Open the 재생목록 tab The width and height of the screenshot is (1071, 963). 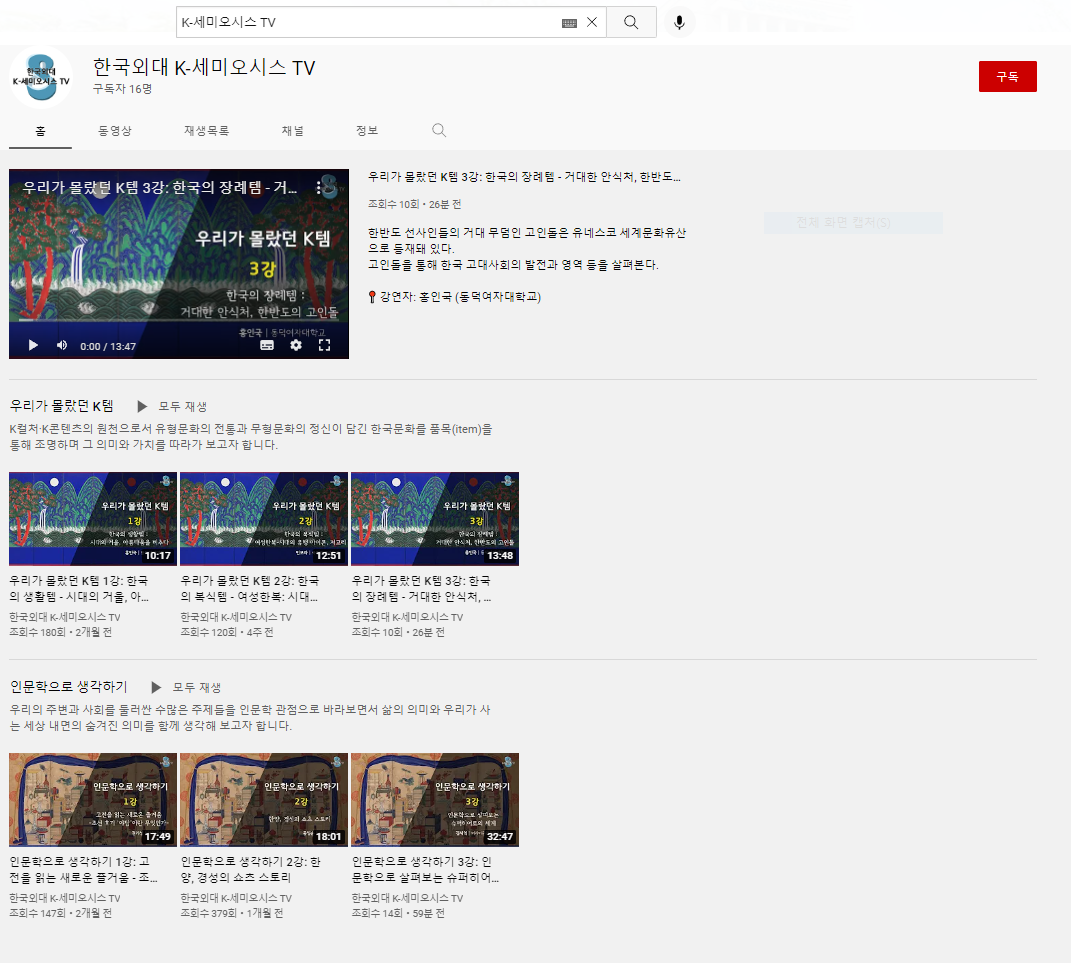206,130
